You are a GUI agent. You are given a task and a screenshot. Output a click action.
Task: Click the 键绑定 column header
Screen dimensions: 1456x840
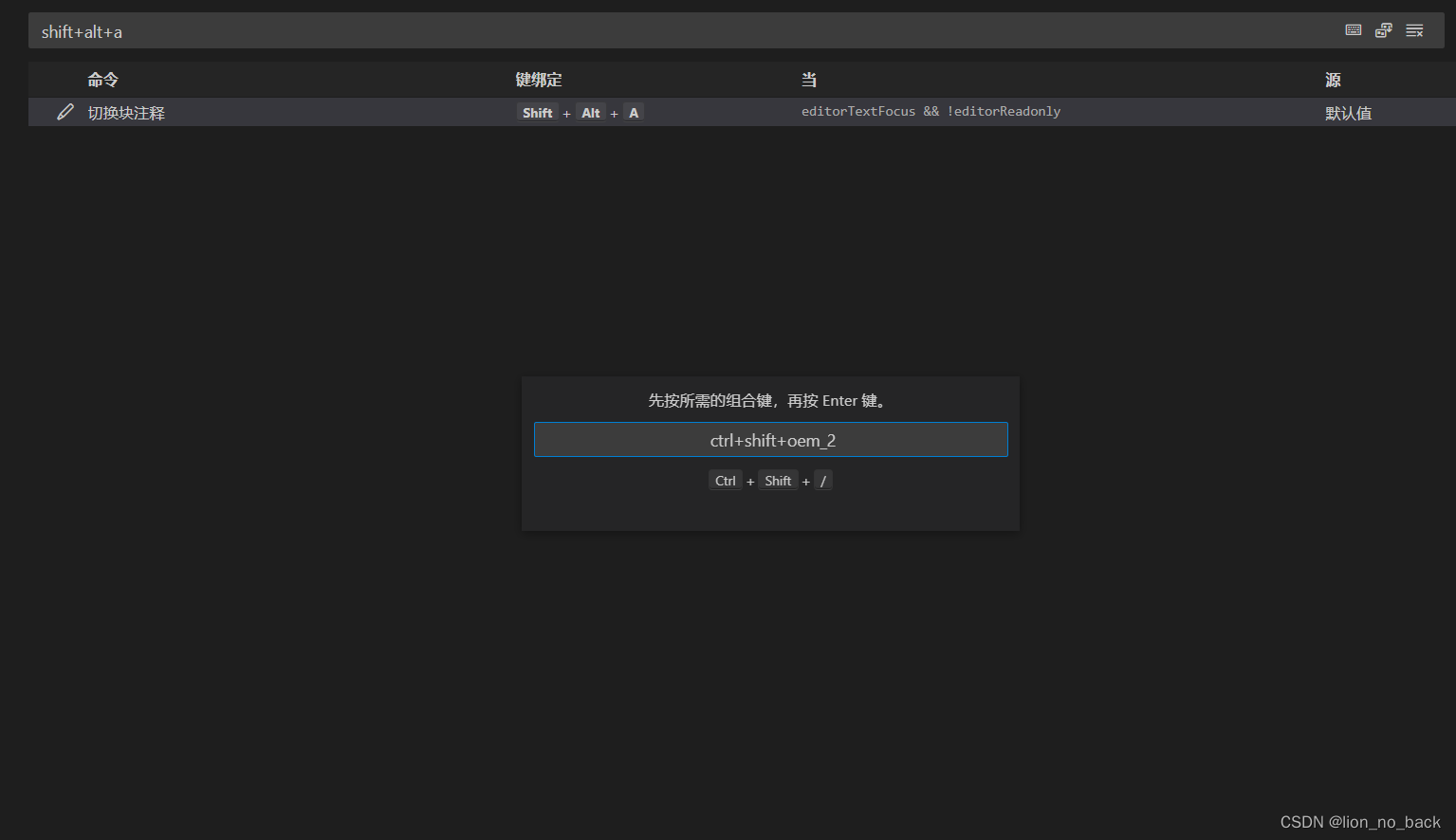tap(539, 80)
